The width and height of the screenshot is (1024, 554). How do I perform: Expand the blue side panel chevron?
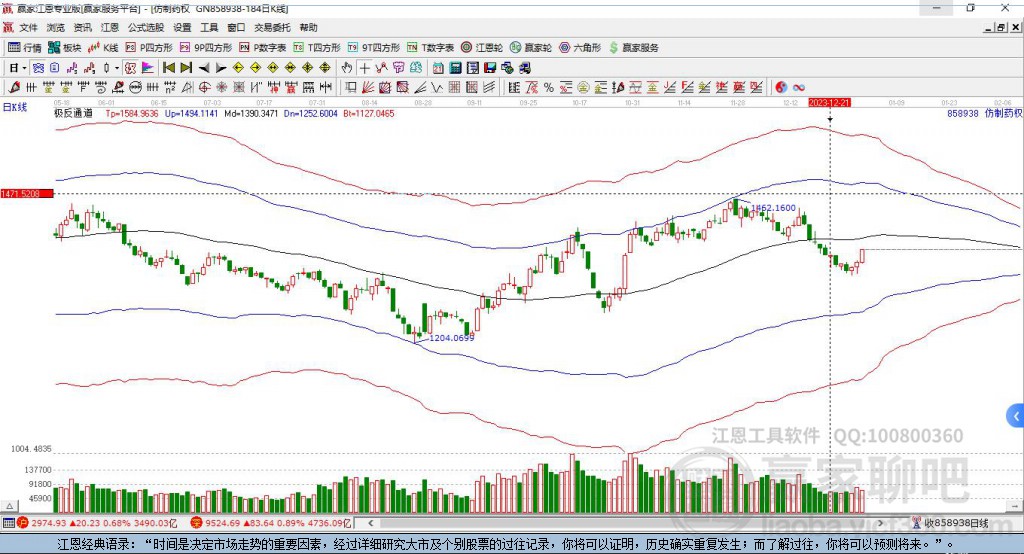(x=1016, y=416)
